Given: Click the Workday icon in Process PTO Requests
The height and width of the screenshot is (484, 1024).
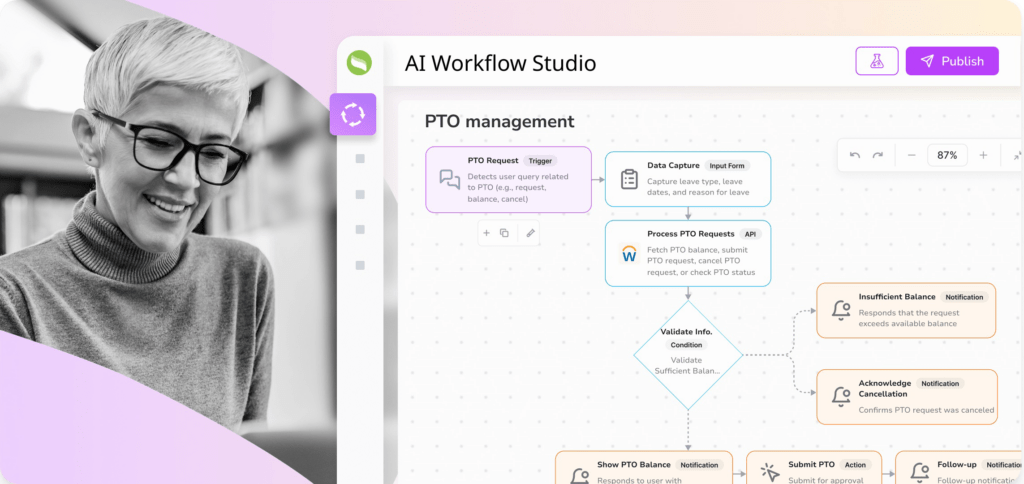Looking at the screenshot, I should click(630, 253).
